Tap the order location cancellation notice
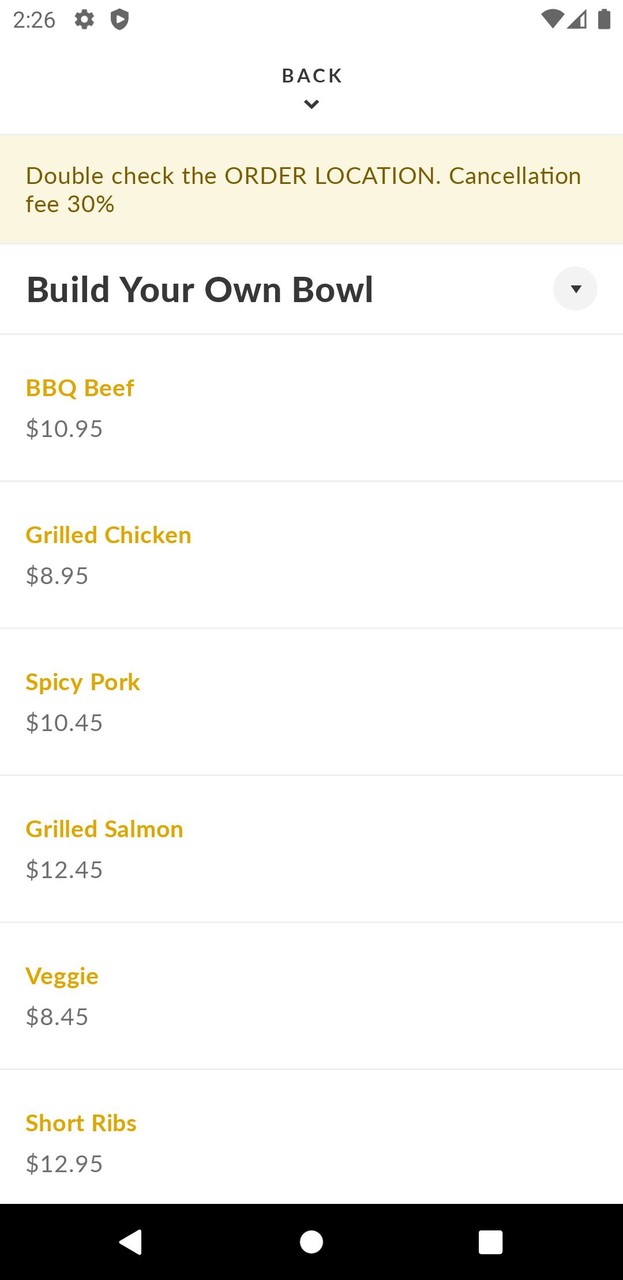 click(x=304, y=190)
